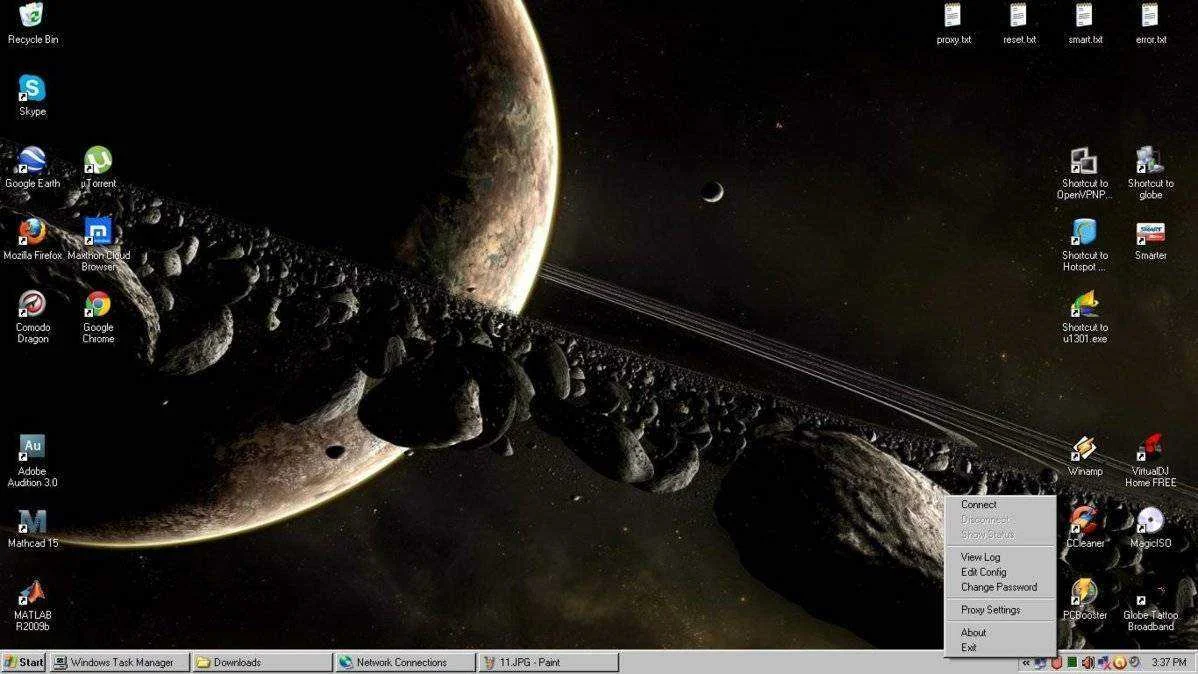This screenshot has width=1198, height=674.
Task: Click the 3:37 PM taskbar clock
Action: coord(1169,663)
